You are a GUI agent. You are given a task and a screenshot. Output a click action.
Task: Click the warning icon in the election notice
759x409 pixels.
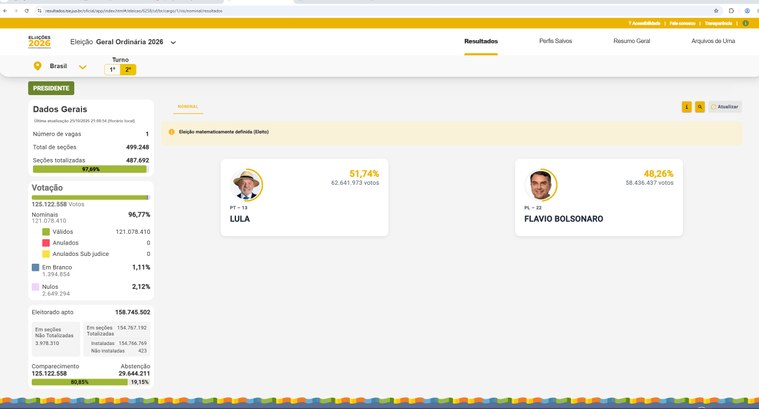click(x=171, y=132)
